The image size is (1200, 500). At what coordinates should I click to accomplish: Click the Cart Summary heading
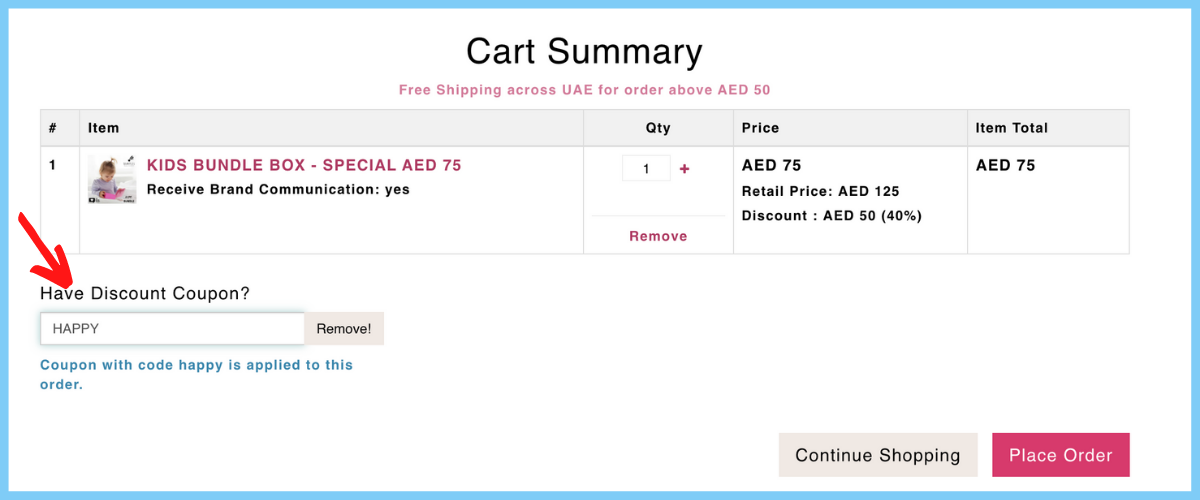tap(584, 50)
